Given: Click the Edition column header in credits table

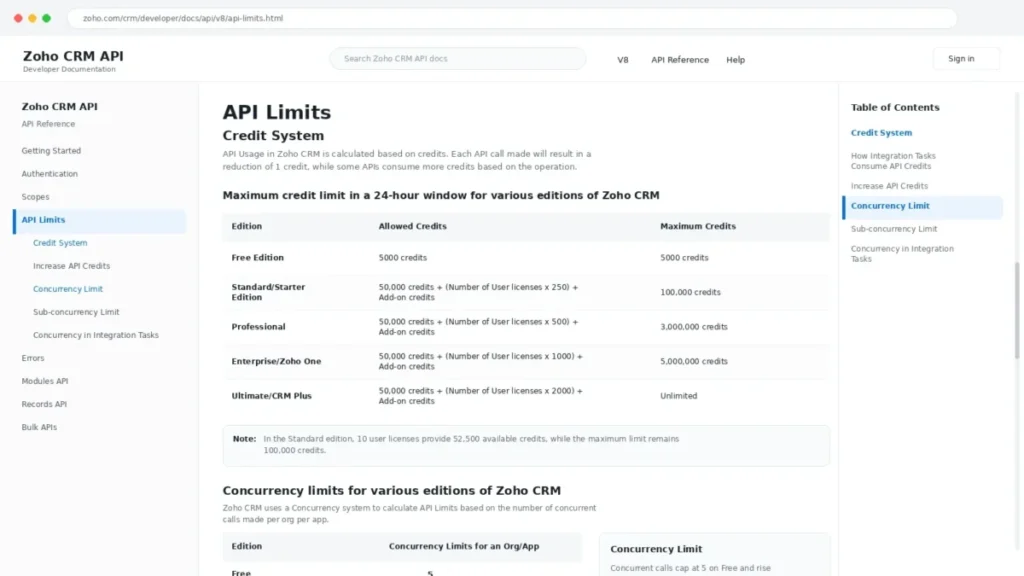Looking at the screenshot, I should pos(246,227).
